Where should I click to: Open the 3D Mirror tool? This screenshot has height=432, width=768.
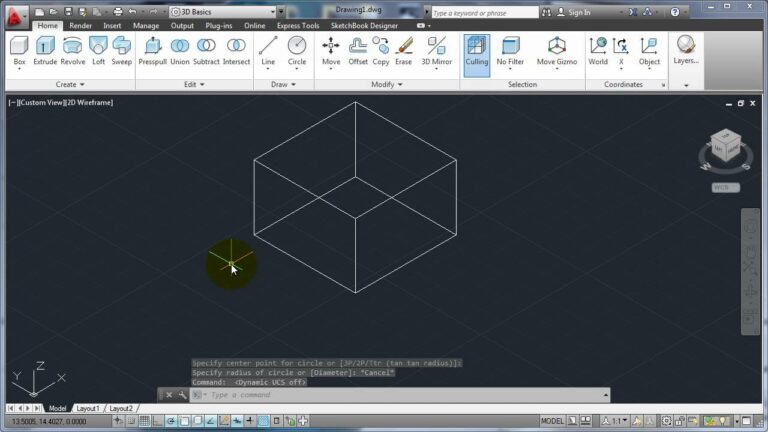tap(437, 50)
